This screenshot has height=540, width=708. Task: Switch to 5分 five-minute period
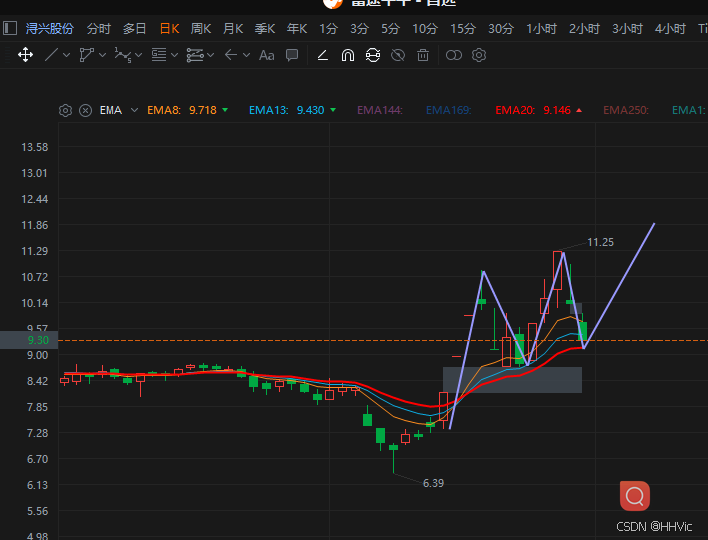click(x=391, y=28)
